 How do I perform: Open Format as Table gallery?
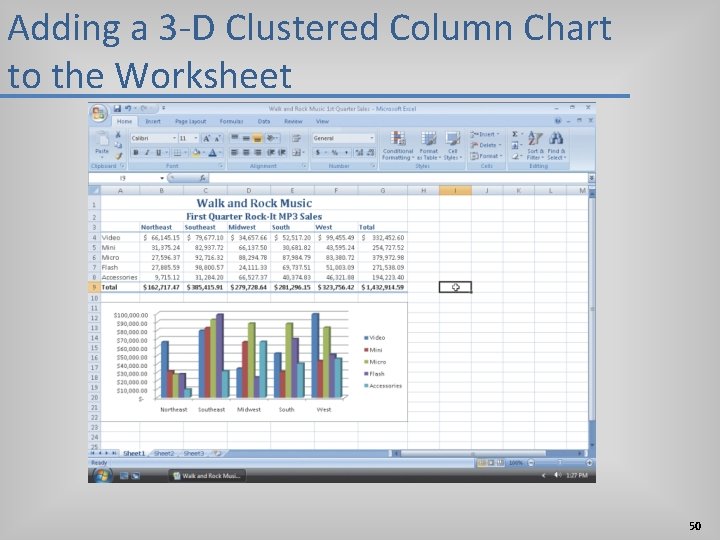[428, 146]
